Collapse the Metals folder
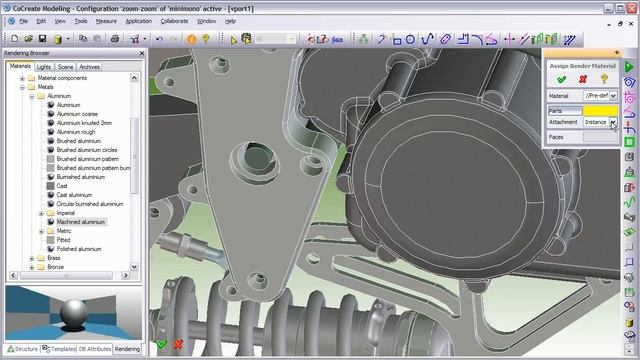Viewport: 640px width, 360px height. pyautogui.click(x=22, y=87)
